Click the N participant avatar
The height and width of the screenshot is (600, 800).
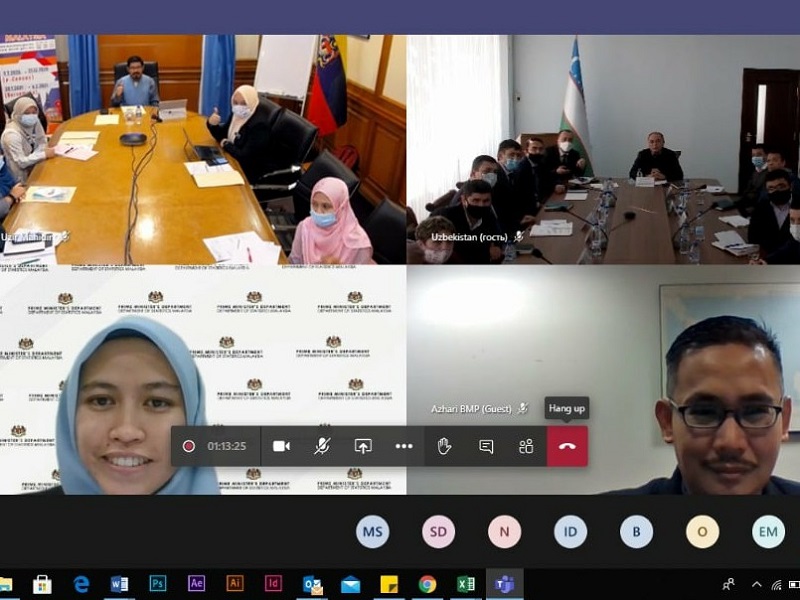504,532
